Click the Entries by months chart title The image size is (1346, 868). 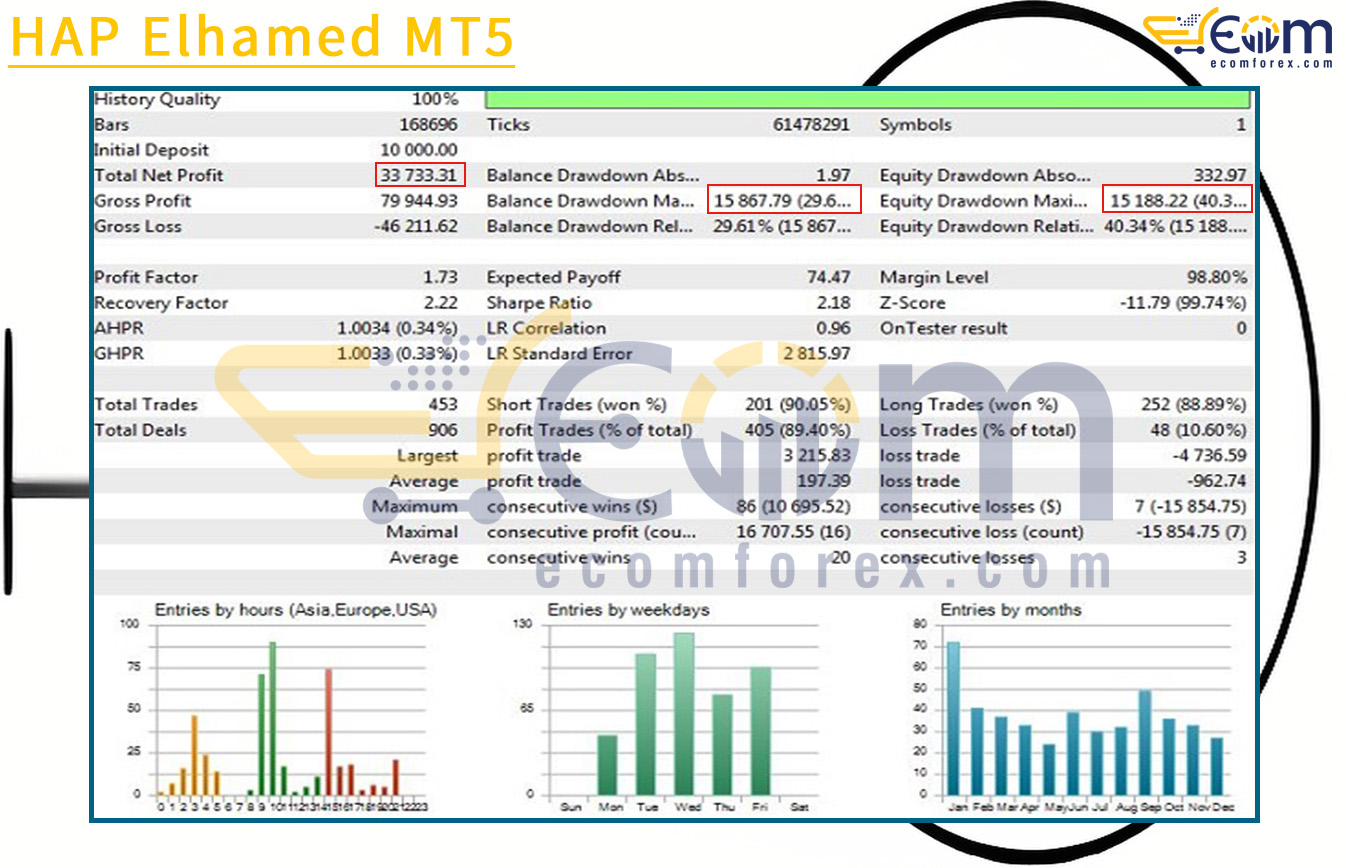[x=1011, y=609]
